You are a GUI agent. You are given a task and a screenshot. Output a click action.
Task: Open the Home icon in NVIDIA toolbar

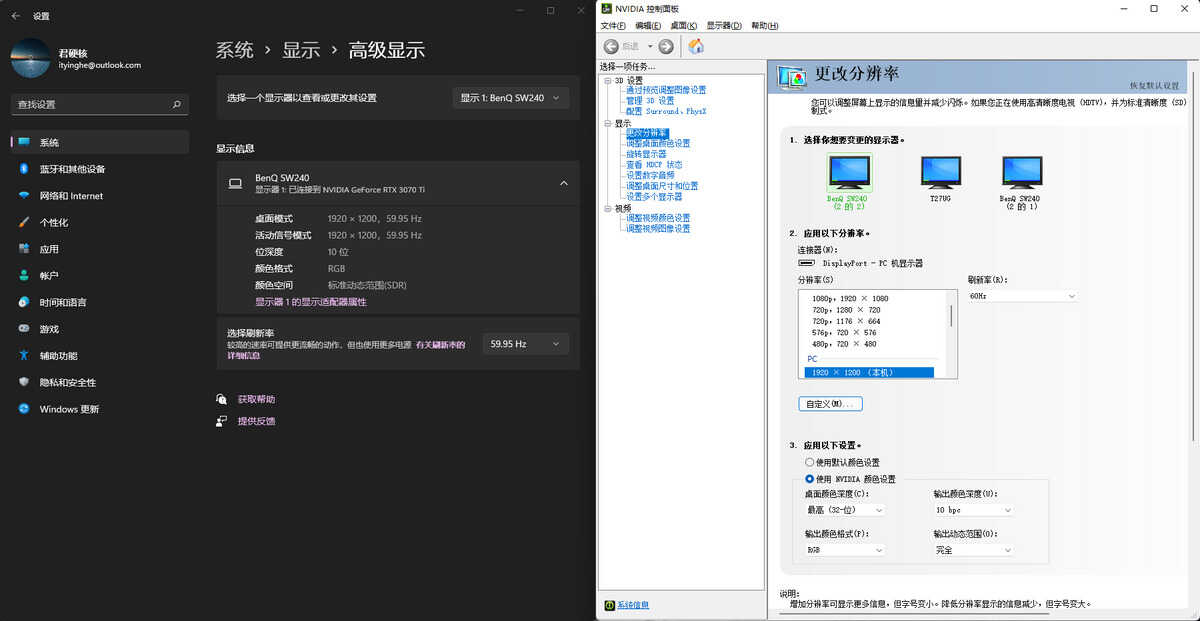pos(696,46)
